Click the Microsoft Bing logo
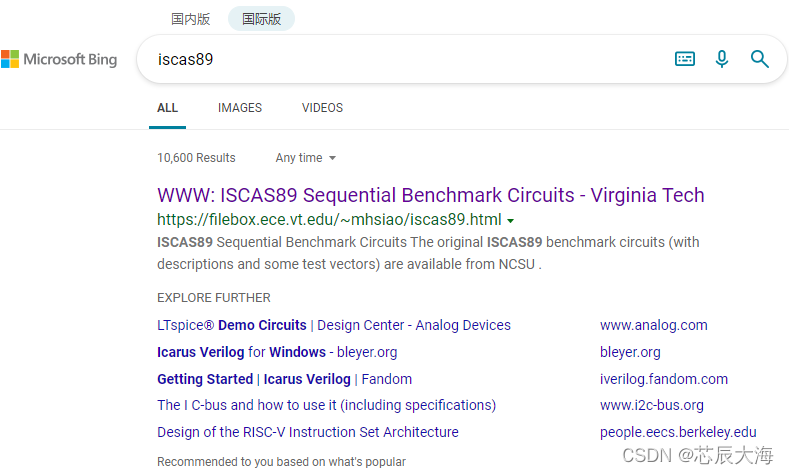 59,59
